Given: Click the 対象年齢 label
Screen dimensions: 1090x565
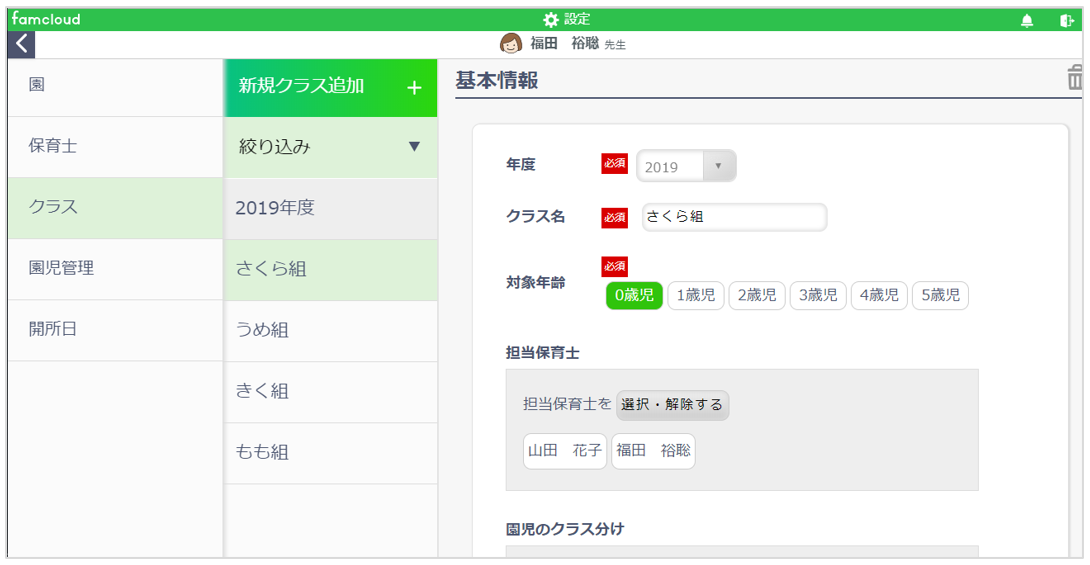Looking at the screenshot, I should point(535,283).
